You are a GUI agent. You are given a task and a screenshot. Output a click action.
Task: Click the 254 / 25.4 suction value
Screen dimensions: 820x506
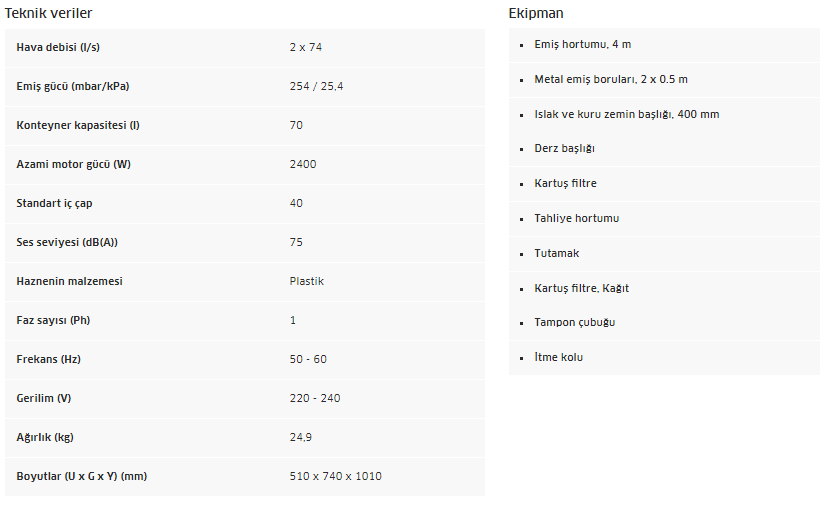click(316, 86)
